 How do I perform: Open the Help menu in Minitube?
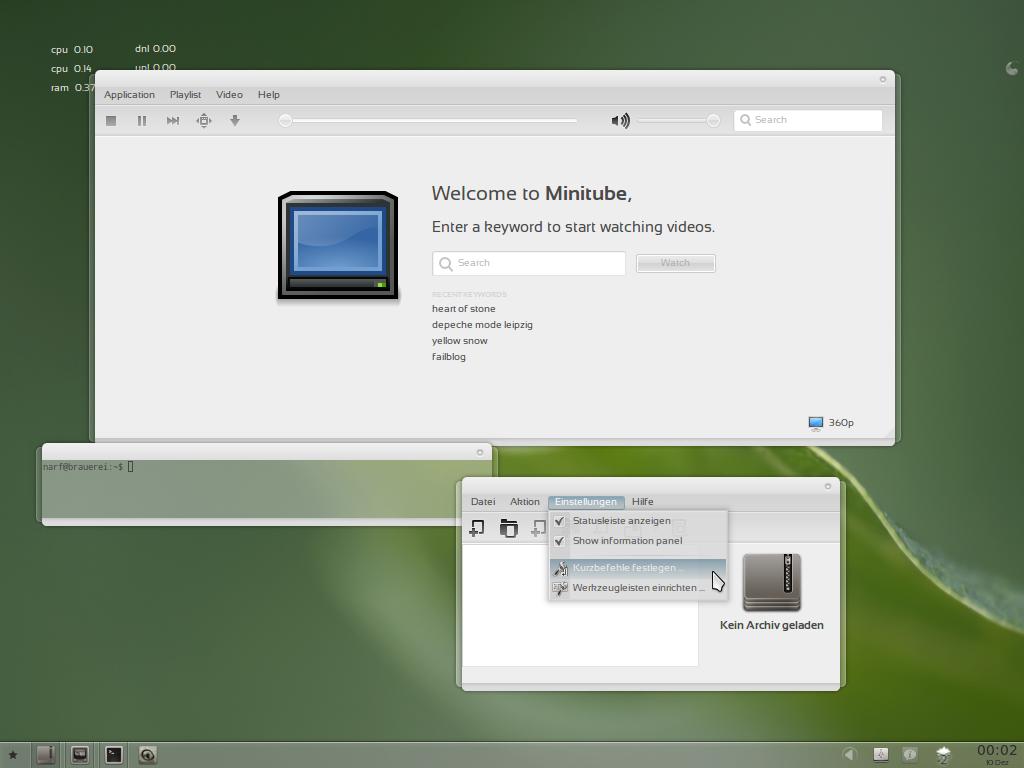[x=268, y=95]
